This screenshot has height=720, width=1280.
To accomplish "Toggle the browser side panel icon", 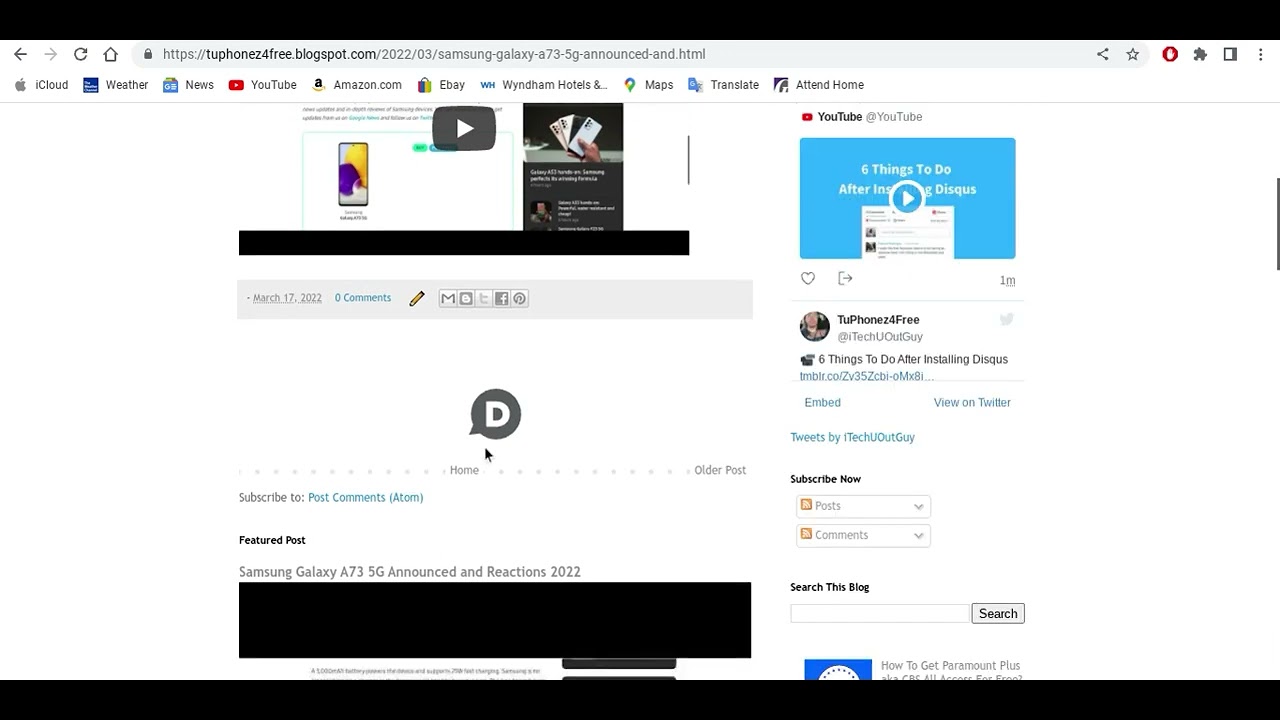I will [x=1230, y=54].
